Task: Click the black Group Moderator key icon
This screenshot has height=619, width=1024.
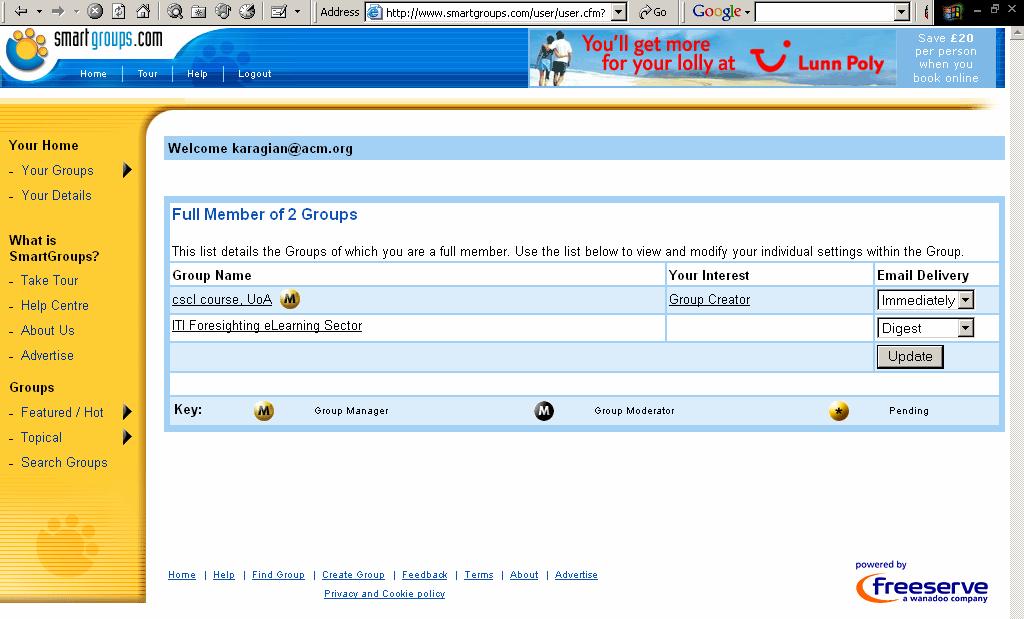Action: [x=544, y=411]
